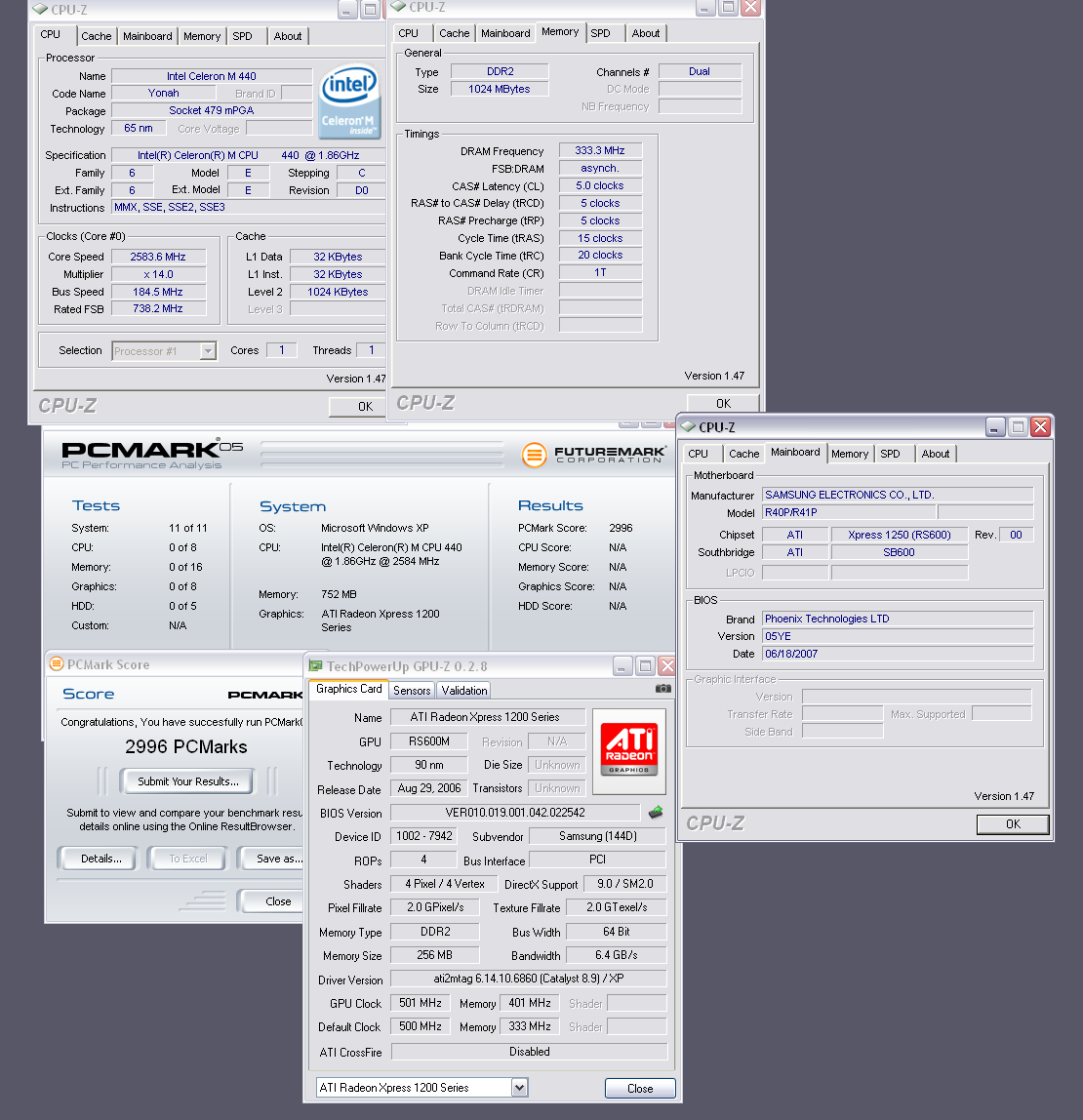The height and width of the screenshot is (1120, 1083).
Task: Click the Subvendor Samsung (144D) field
Action: pos(597,836)
